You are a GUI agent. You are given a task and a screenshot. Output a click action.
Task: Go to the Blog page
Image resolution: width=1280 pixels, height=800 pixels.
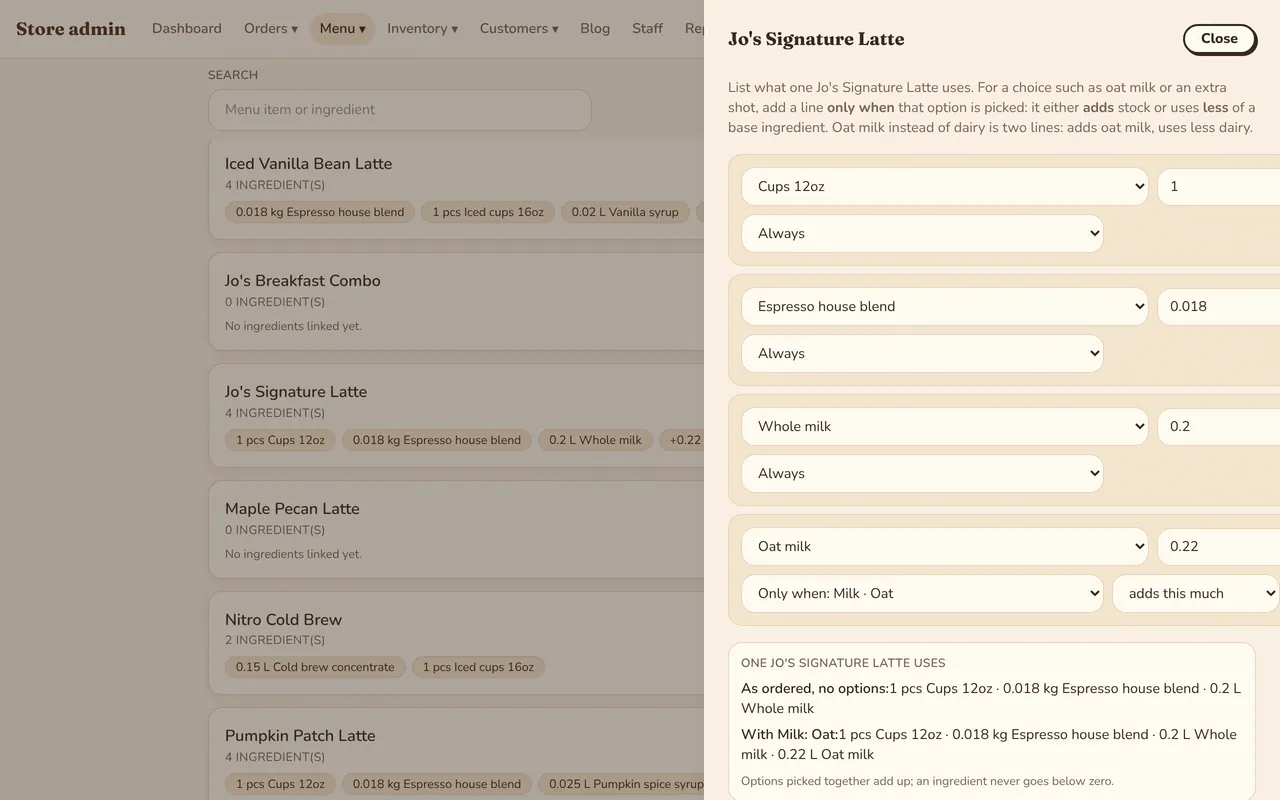coord(595,28)
